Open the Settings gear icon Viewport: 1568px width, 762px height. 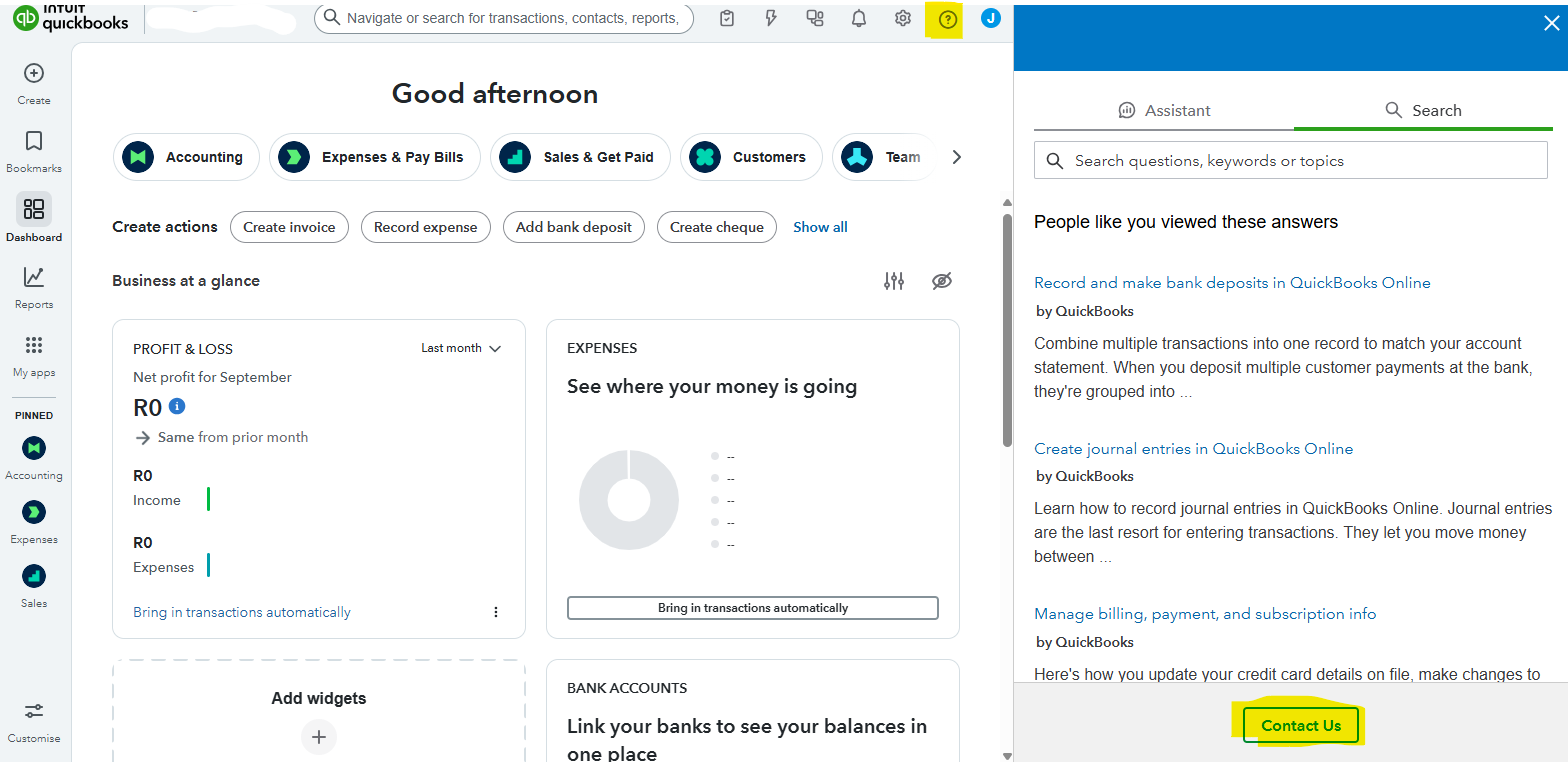click(903, 19)
